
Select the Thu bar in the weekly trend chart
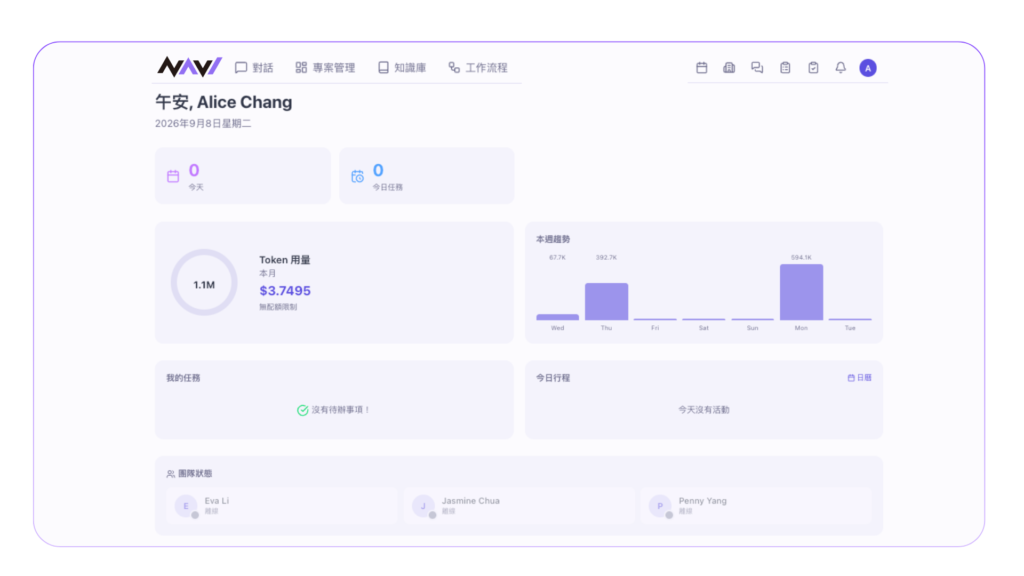tap(606, 302)
